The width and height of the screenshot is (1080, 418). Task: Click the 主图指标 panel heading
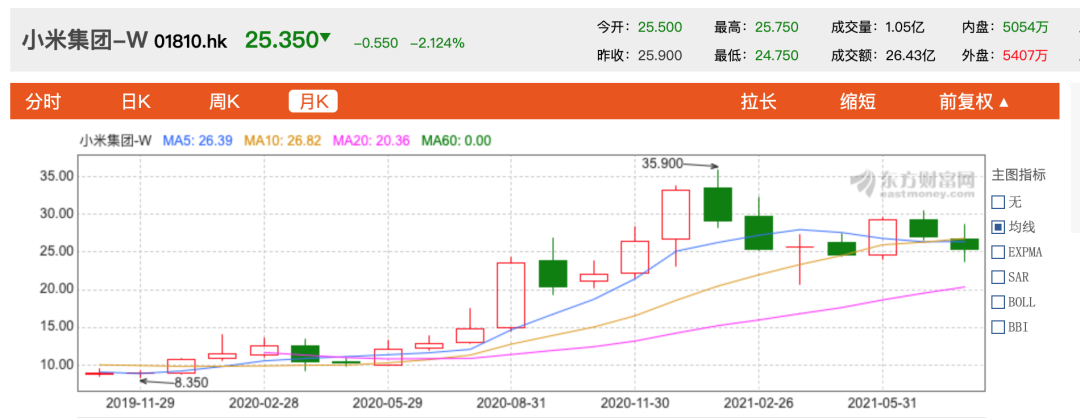[1019, 176]
